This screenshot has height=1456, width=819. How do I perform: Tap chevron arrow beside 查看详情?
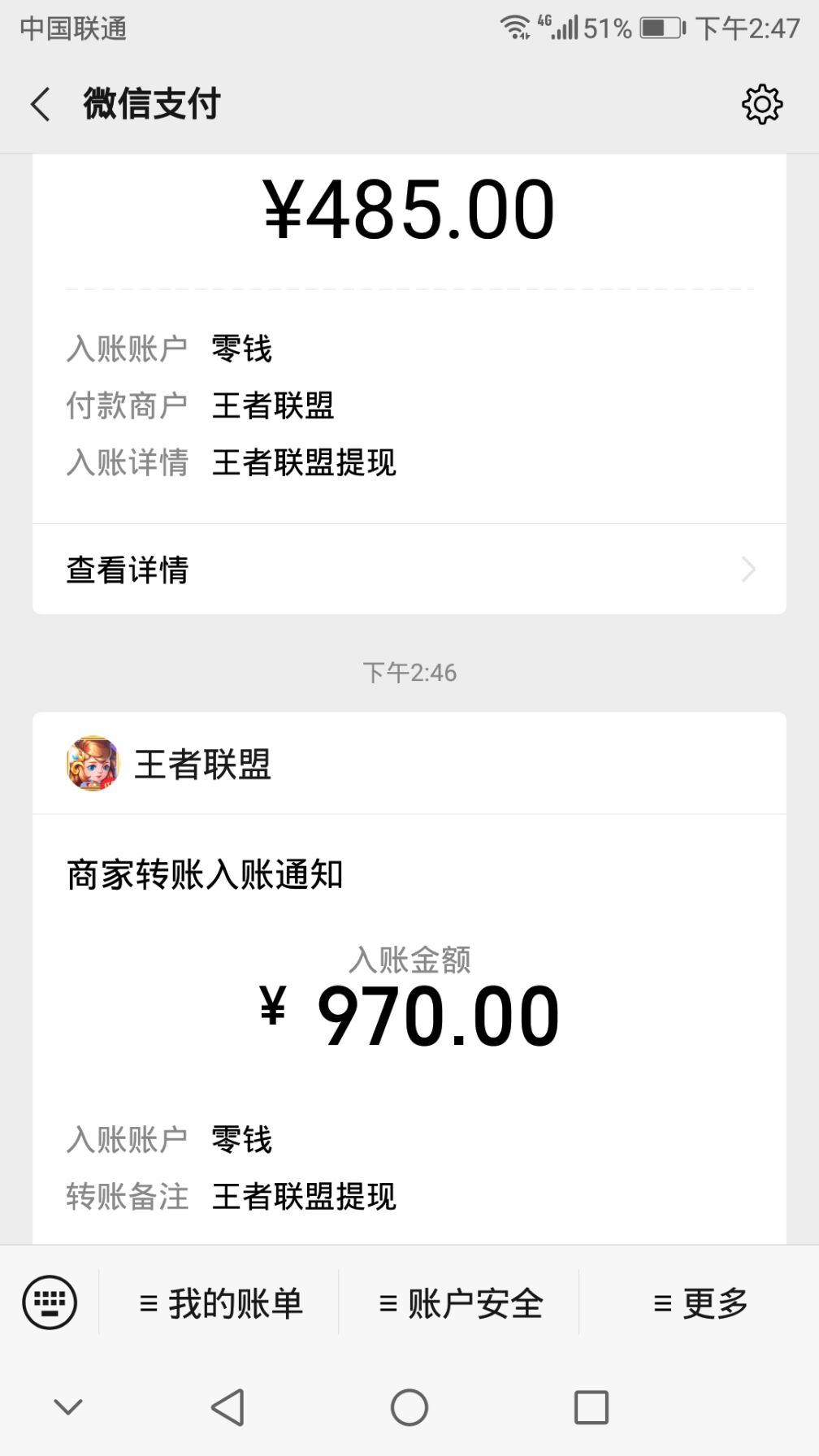click(x=748, y=570)
